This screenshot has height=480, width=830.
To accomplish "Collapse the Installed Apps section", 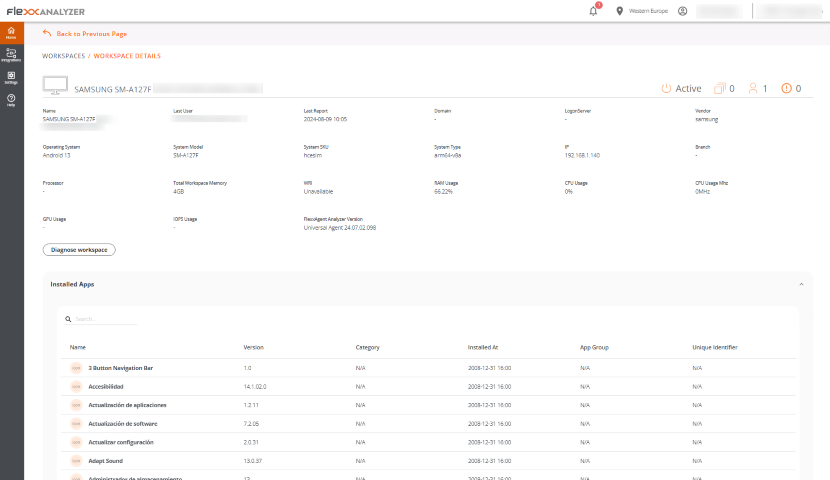I will click(x=801, y=284).
